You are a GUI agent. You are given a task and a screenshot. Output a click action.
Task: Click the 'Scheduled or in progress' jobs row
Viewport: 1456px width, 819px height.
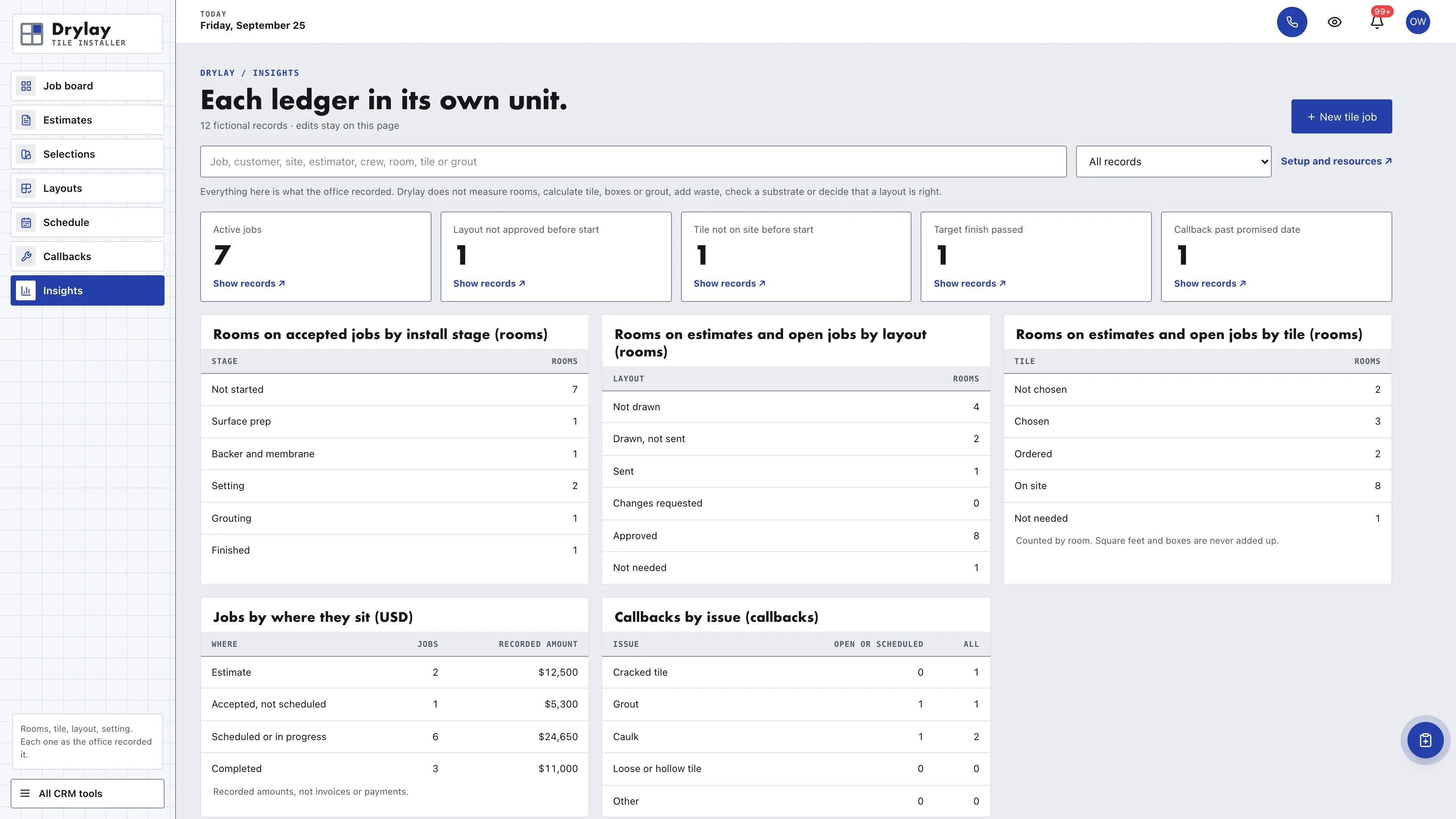click(x=394, y=736)
